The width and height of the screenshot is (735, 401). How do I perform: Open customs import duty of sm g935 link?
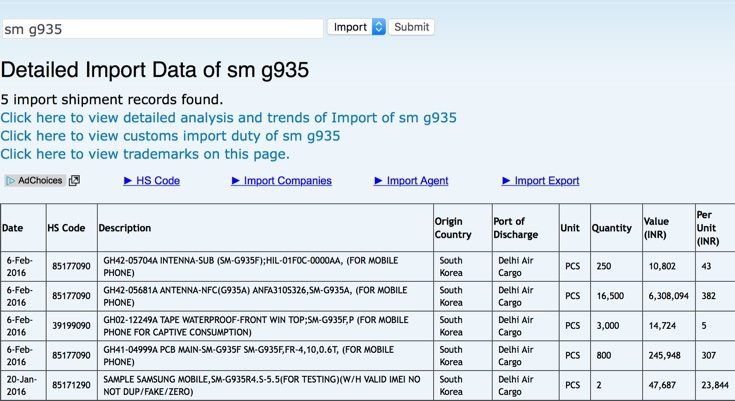coord(170,136)
